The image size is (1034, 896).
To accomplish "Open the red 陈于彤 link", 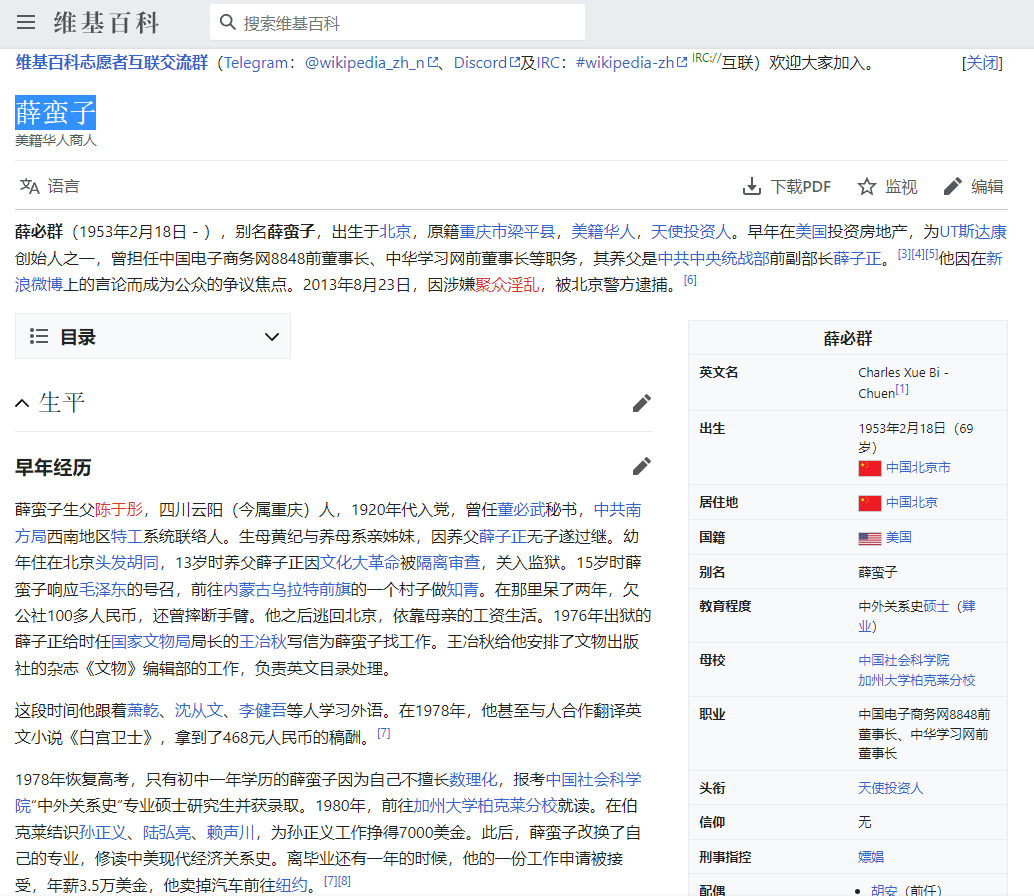I will pos(119,510).
